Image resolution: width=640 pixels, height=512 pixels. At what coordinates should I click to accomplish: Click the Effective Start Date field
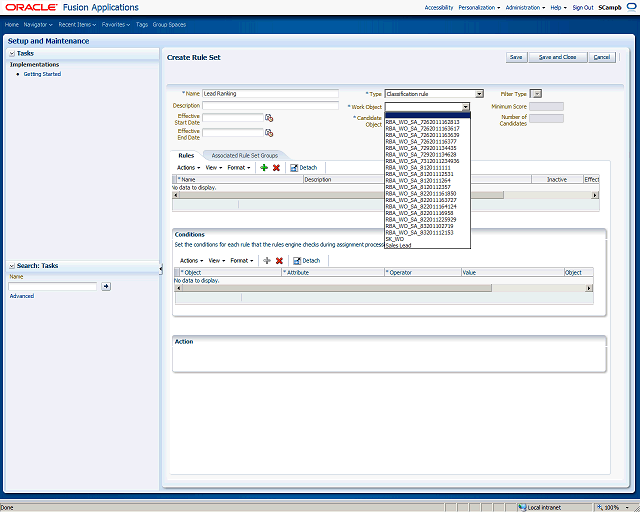pyautogui.click(x=233, y=118)
